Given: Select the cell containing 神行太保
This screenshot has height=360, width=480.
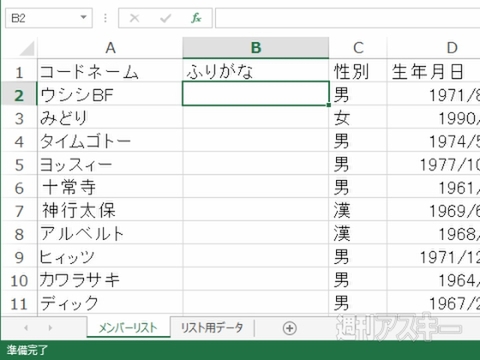Looking at the screenshot, I should (110, 210).
